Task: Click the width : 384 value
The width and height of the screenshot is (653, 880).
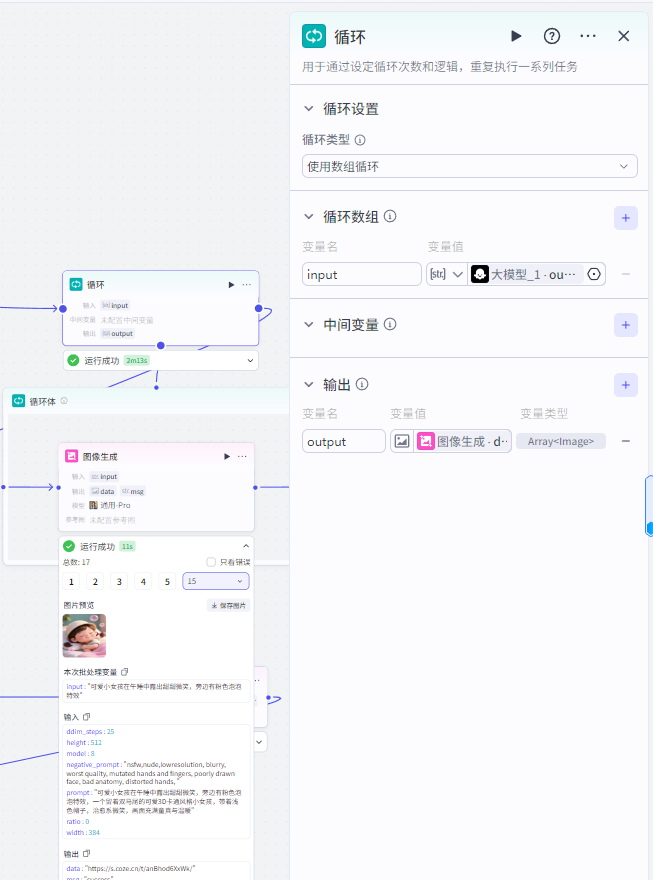Action: click(x=83, y=832)
